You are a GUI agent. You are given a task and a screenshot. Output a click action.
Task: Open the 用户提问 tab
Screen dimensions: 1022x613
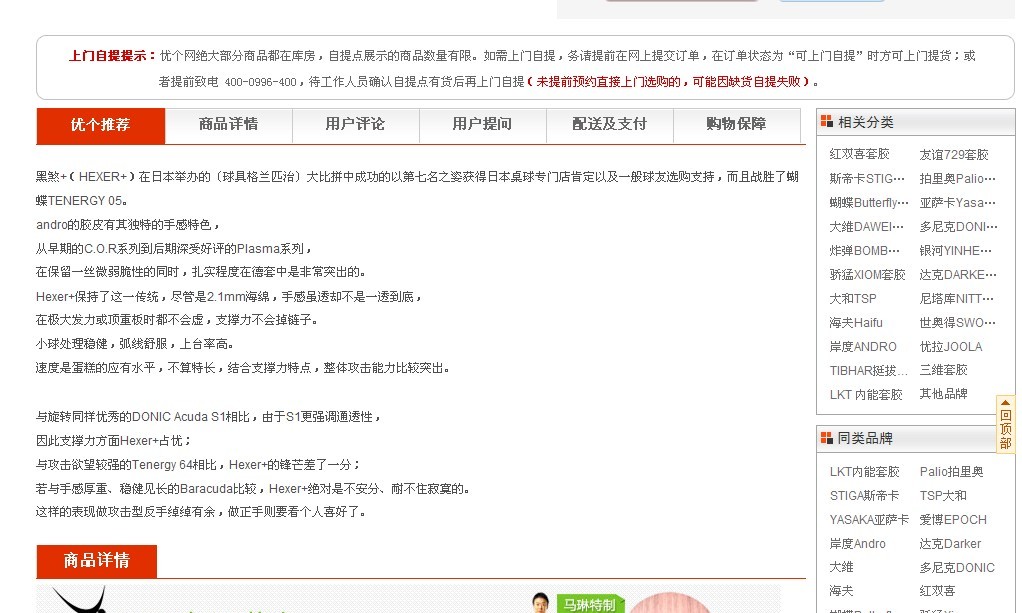coord(482,125)
